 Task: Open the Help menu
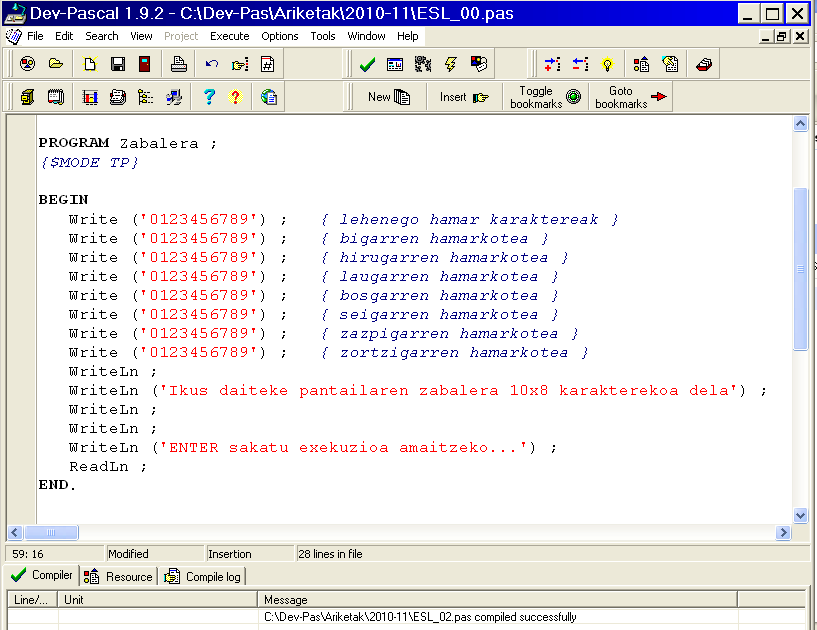point(407,36)
